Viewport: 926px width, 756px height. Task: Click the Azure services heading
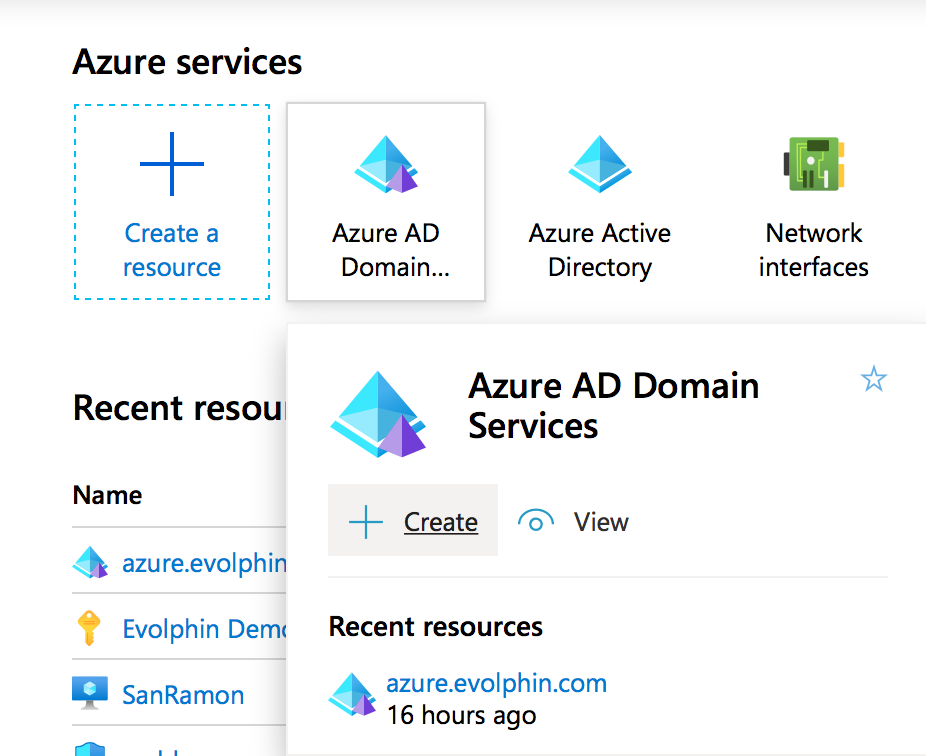(x=187, y=62)
